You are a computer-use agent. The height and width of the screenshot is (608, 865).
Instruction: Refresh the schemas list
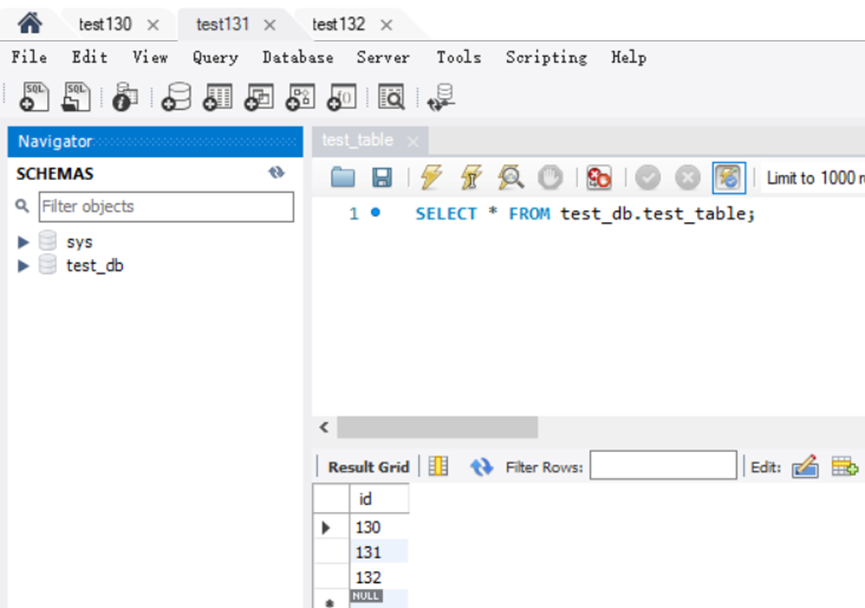click(x=277, y=173)
